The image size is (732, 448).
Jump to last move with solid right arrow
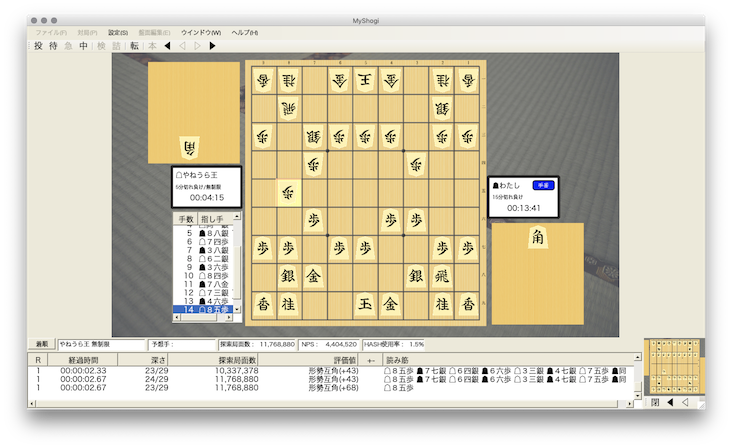click(212, 46)
